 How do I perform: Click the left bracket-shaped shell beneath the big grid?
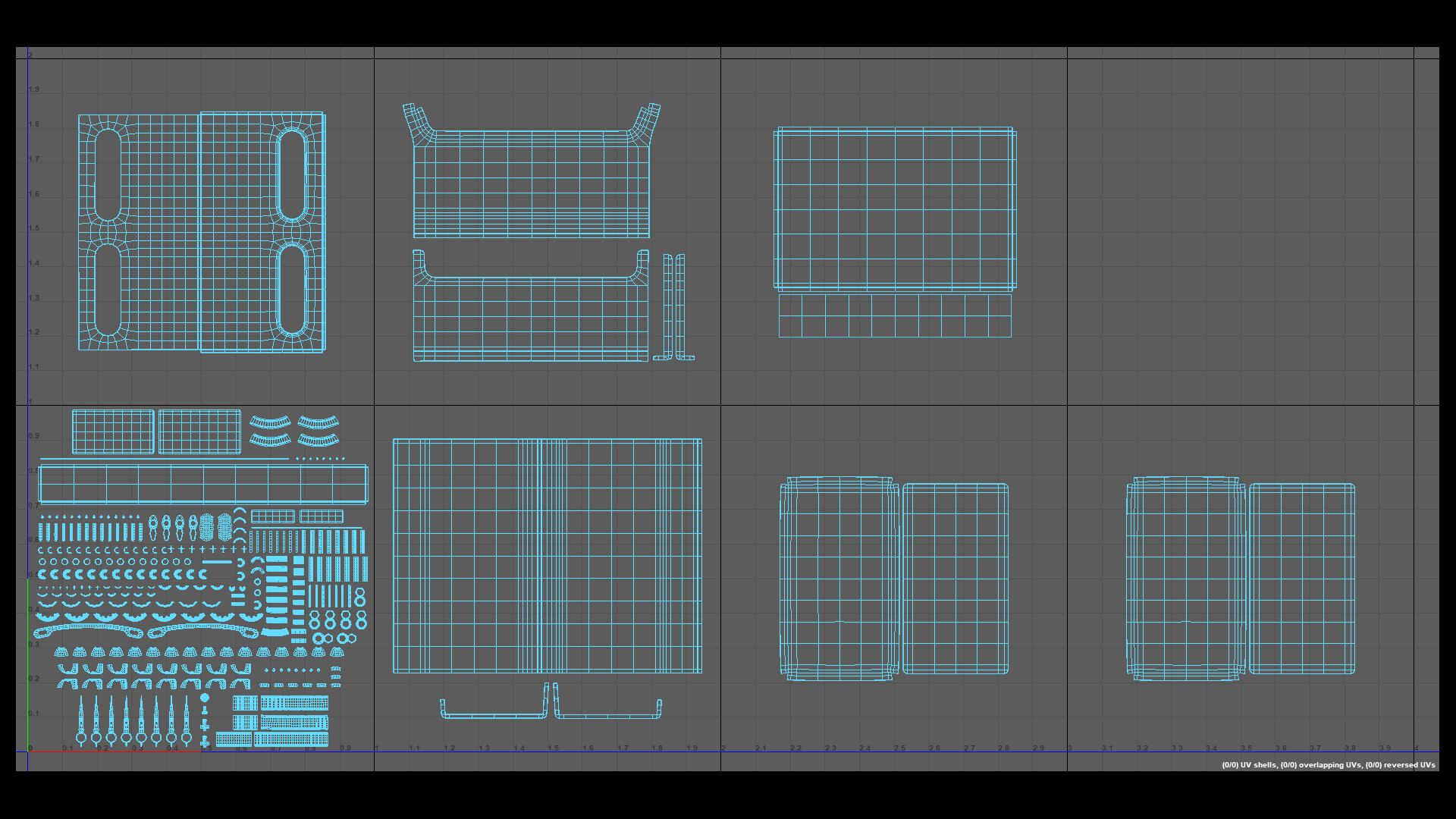(x=493, y=714)
